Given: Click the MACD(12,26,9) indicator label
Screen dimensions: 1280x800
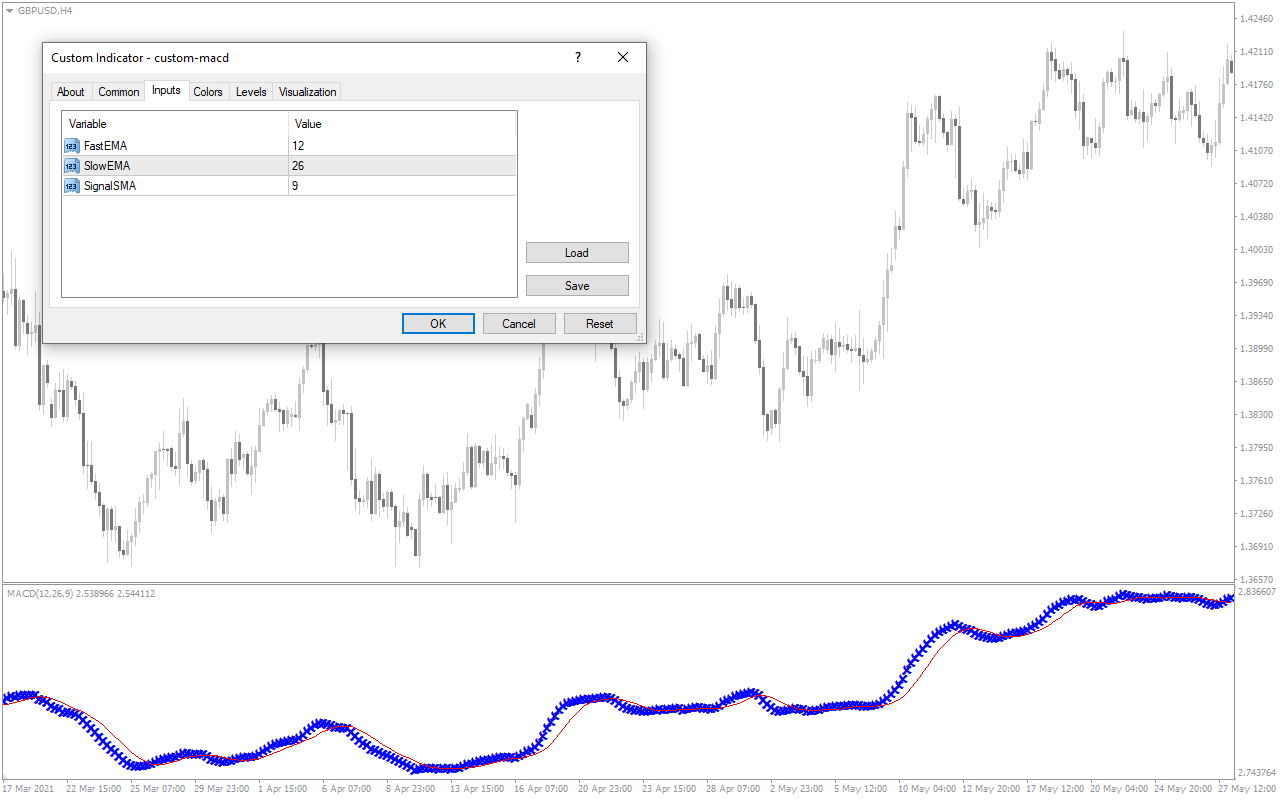Looking at the screenshot, I should coord(81,594).
